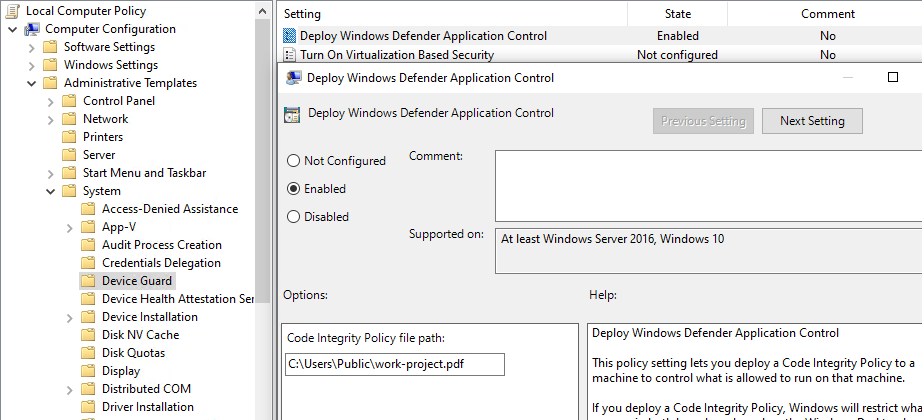
Task: Select the Server tree item label
Action: pos(99,155)
